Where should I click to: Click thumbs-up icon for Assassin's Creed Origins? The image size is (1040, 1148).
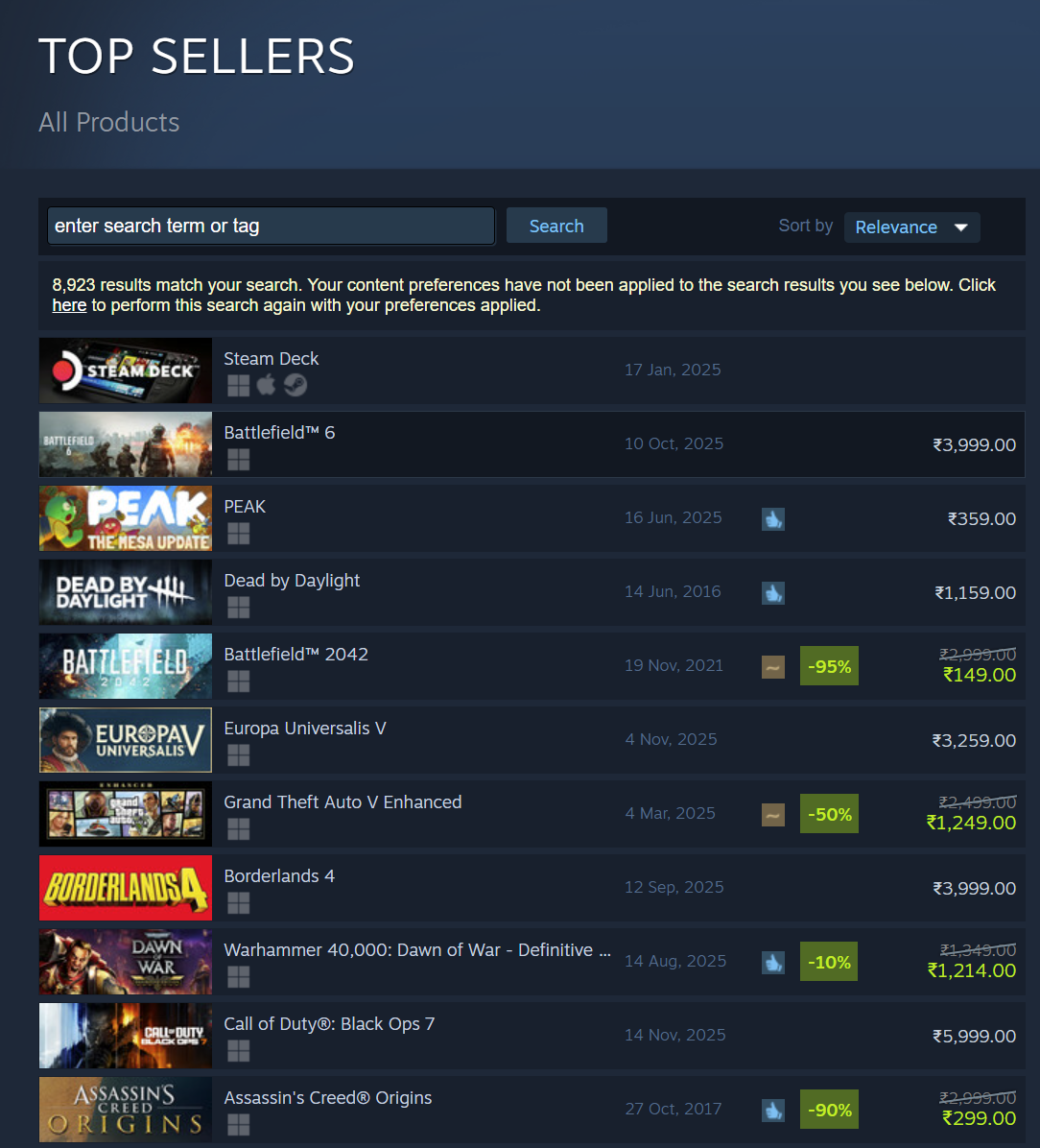click(x=773, y=1111)
